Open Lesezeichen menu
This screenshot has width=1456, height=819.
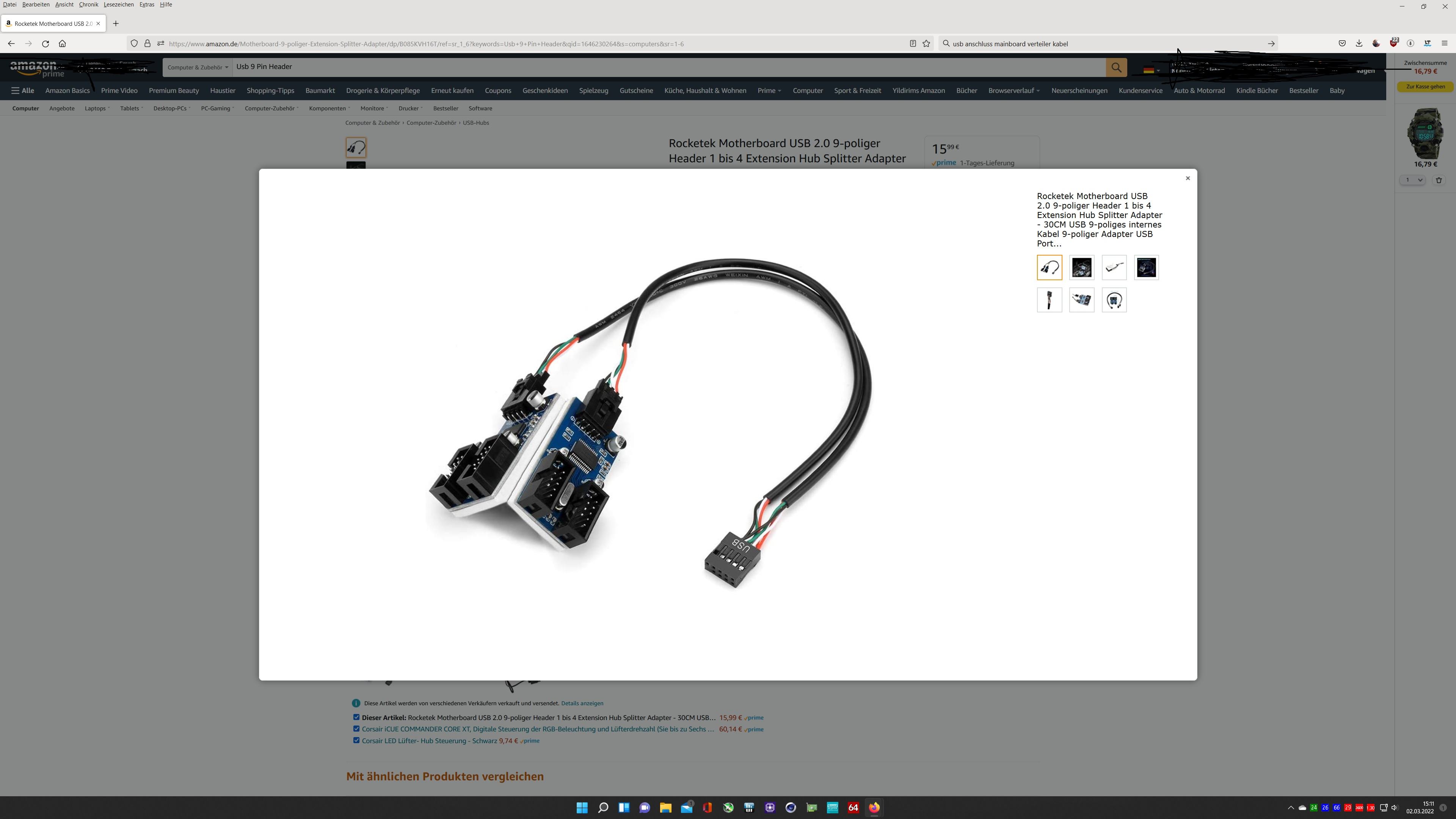(x=119, y=5)
